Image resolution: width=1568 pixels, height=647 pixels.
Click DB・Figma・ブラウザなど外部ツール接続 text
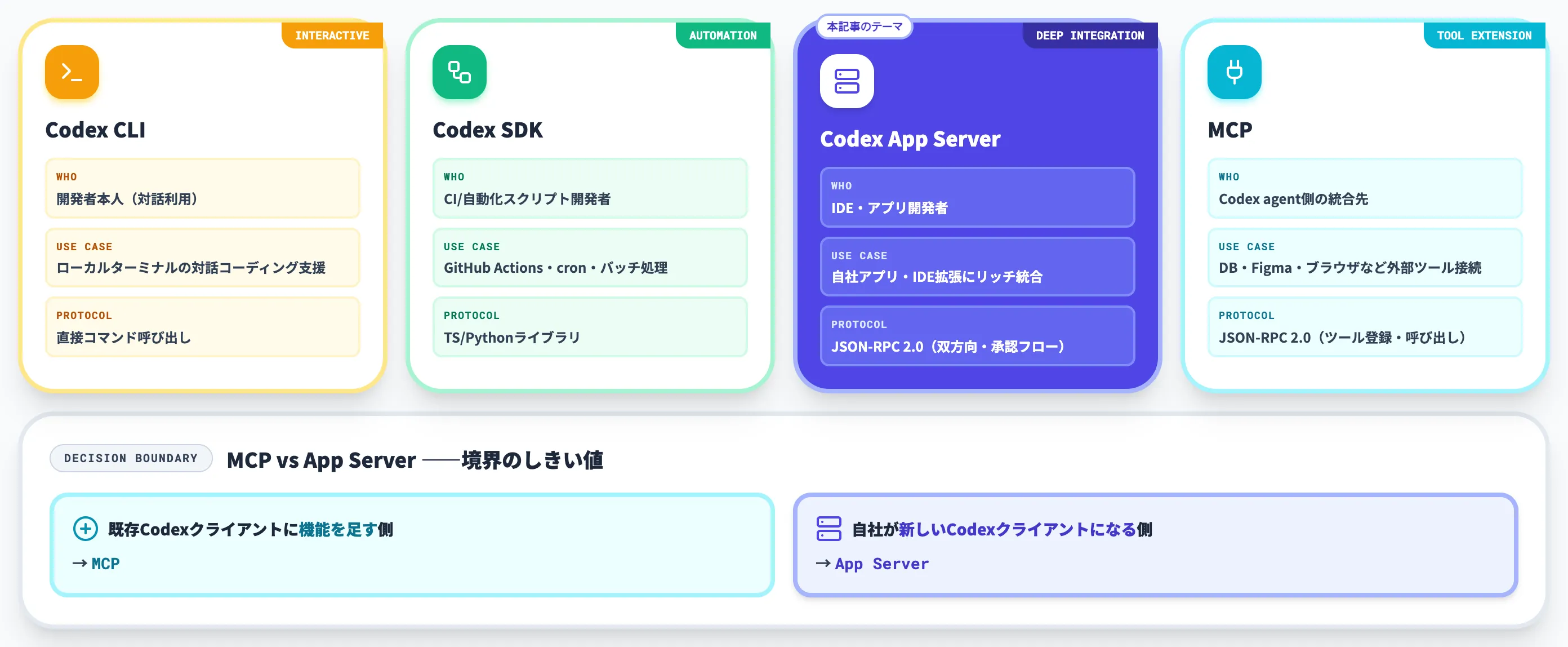(x=1350, y=268)
